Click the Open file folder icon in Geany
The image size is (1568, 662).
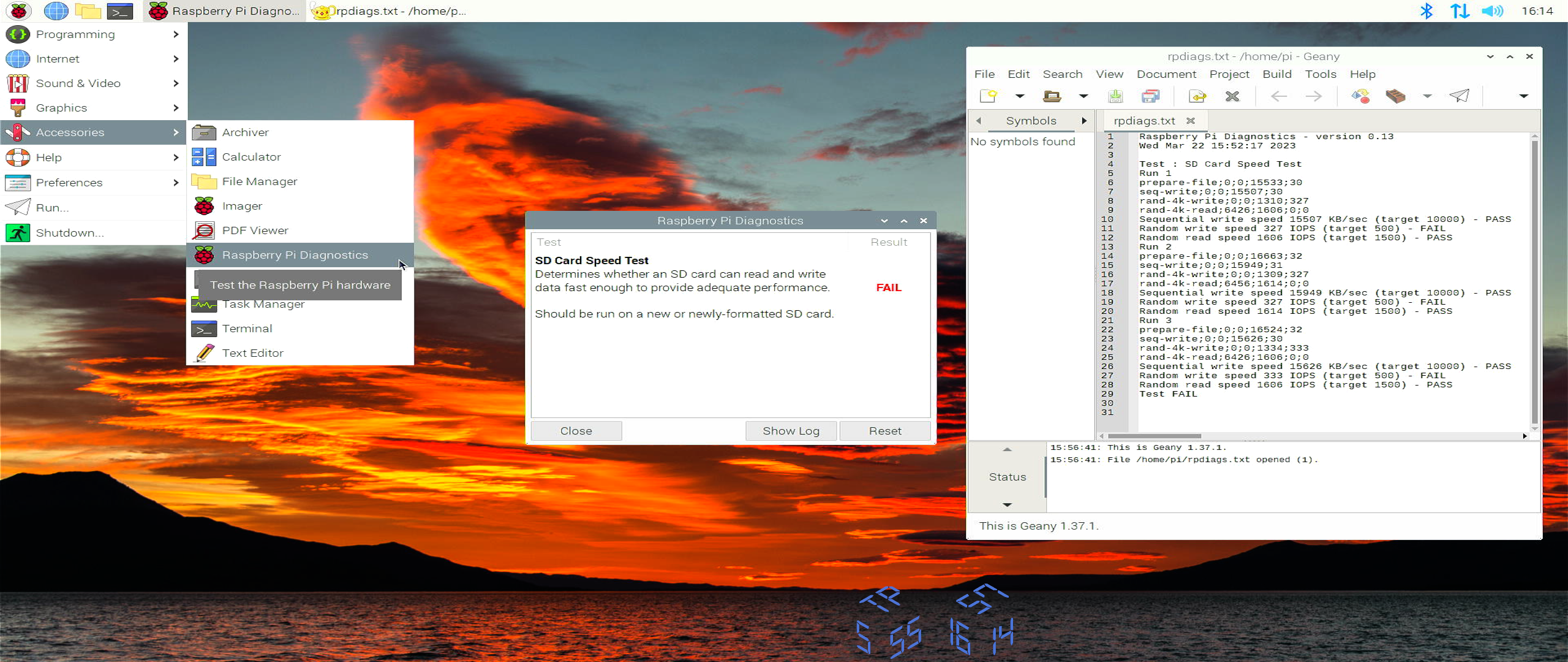pos(1052,96)
